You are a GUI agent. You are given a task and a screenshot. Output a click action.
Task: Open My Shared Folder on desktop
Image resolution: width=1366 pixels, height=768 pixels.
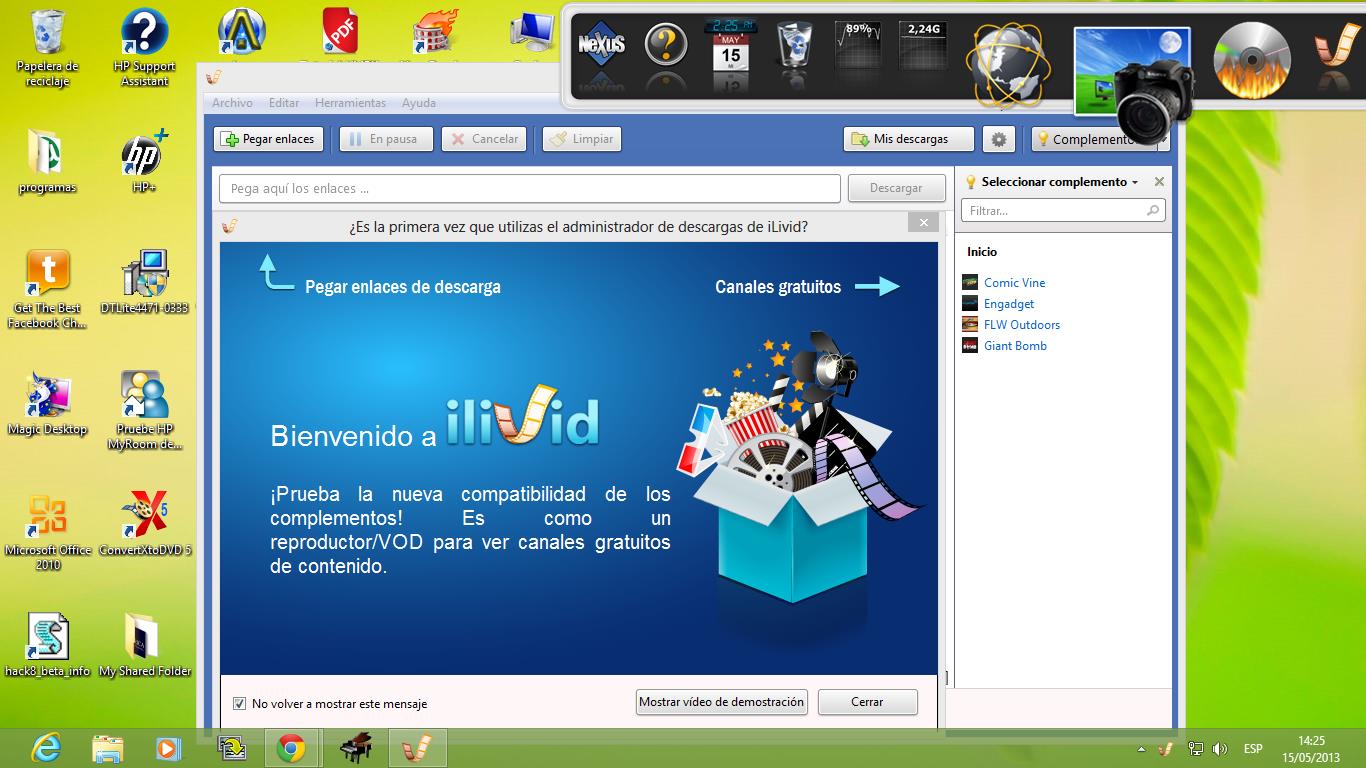point(144,645)
